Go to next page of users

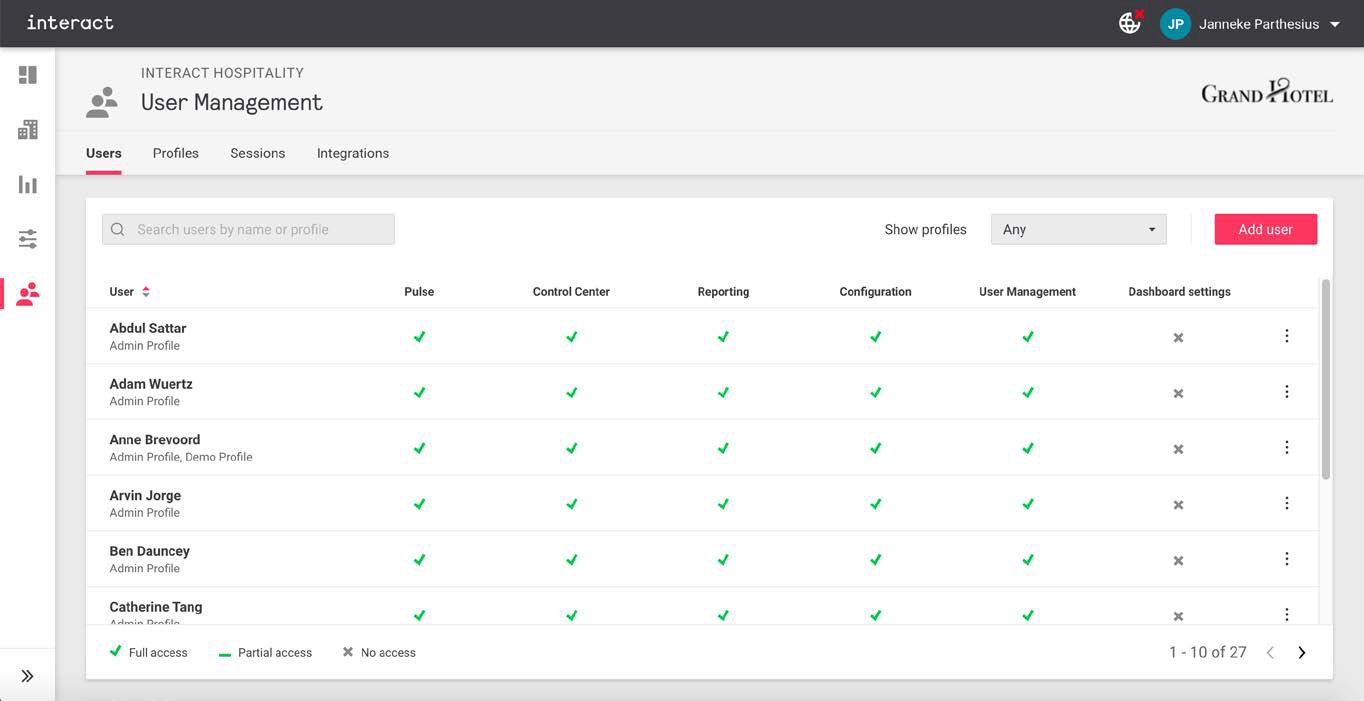(x=1301, y=653)
